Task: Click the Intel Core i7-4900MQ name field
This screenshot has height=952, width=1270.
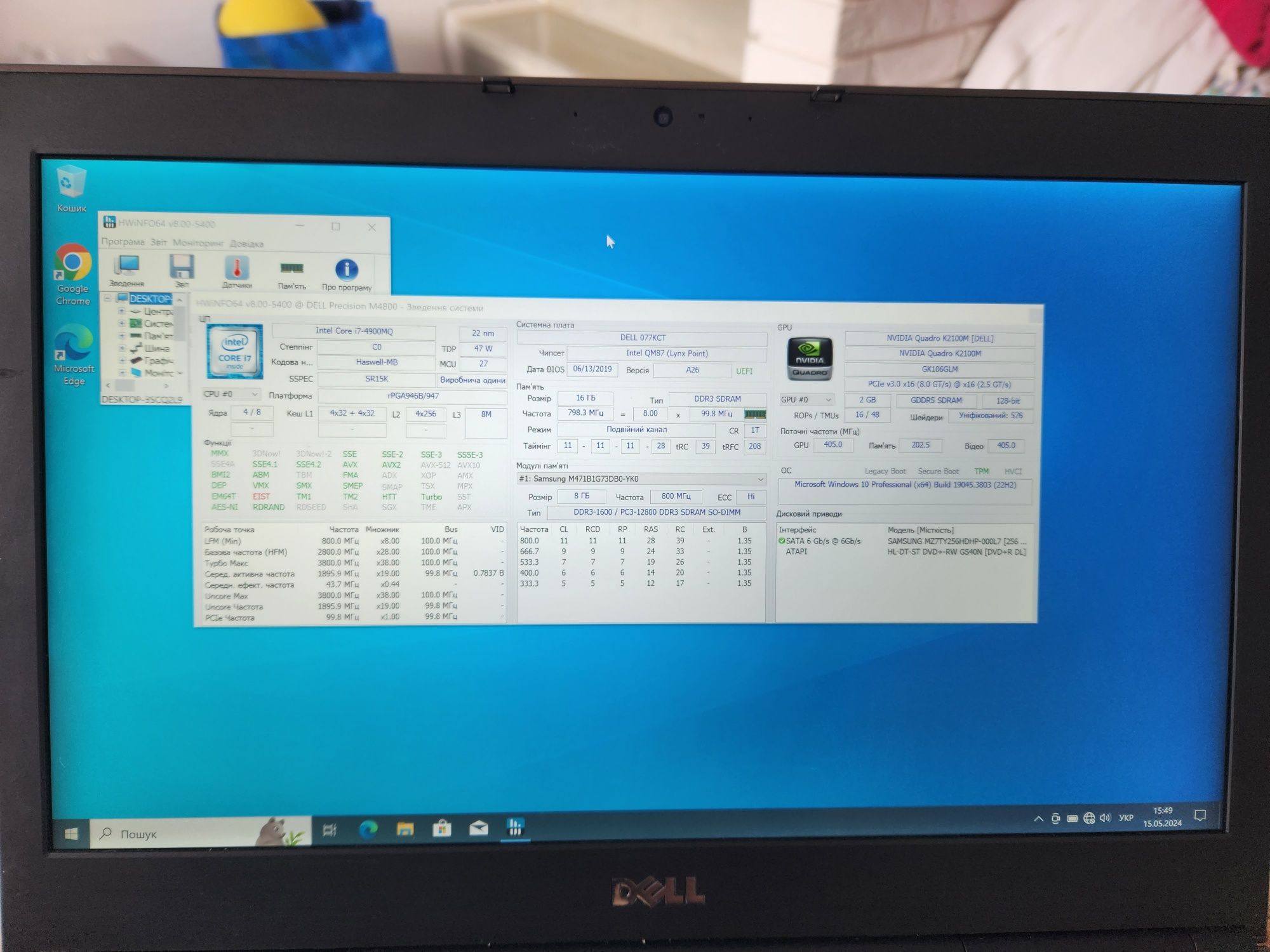Action: [x=354, y=331]
